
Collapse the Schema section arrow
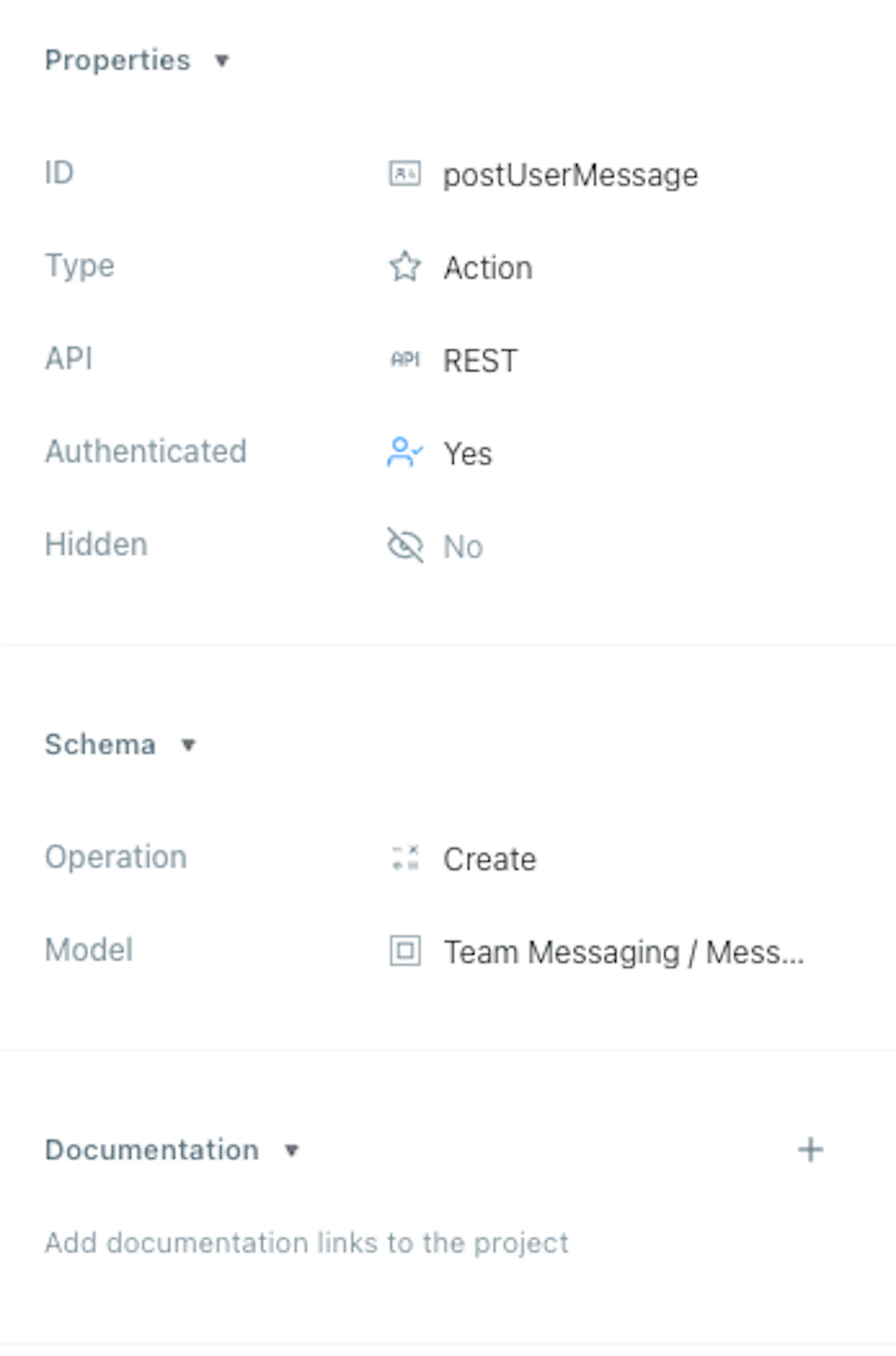point(188,744)
